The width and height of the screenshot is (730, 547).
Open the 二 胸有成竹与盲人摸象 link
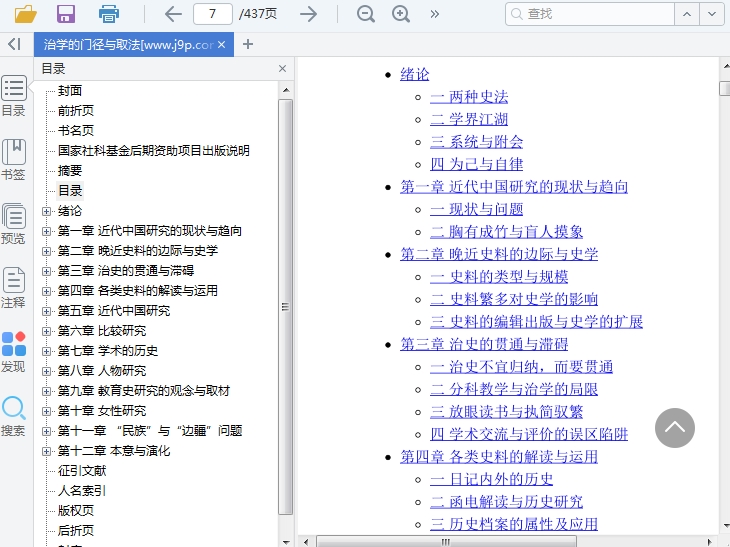pos(507,231)
